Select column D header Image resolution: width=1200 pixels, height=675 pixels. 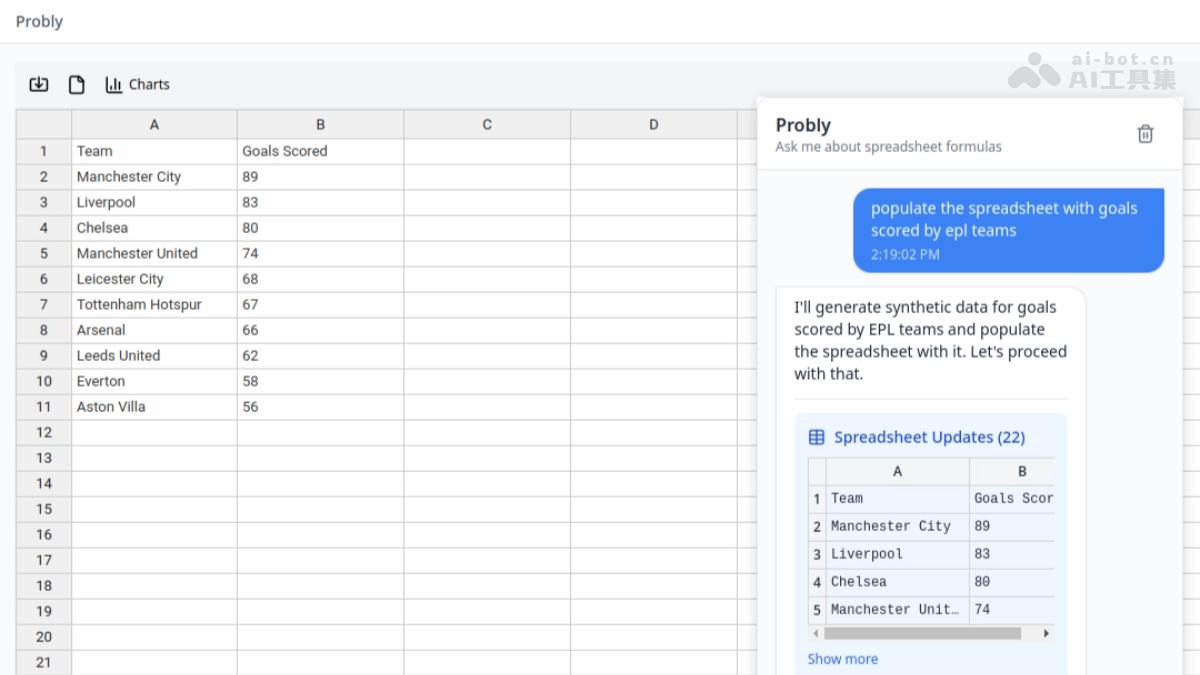tap(653, 125)
